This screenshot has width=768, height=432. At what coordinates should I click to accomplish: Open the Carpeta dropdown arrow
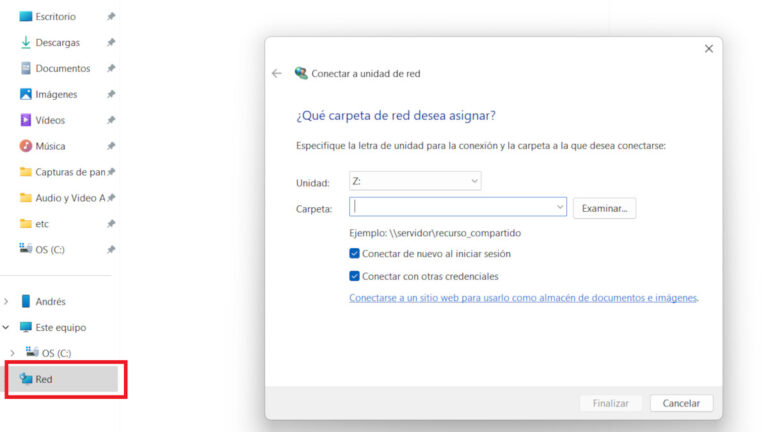coord(559,207)
